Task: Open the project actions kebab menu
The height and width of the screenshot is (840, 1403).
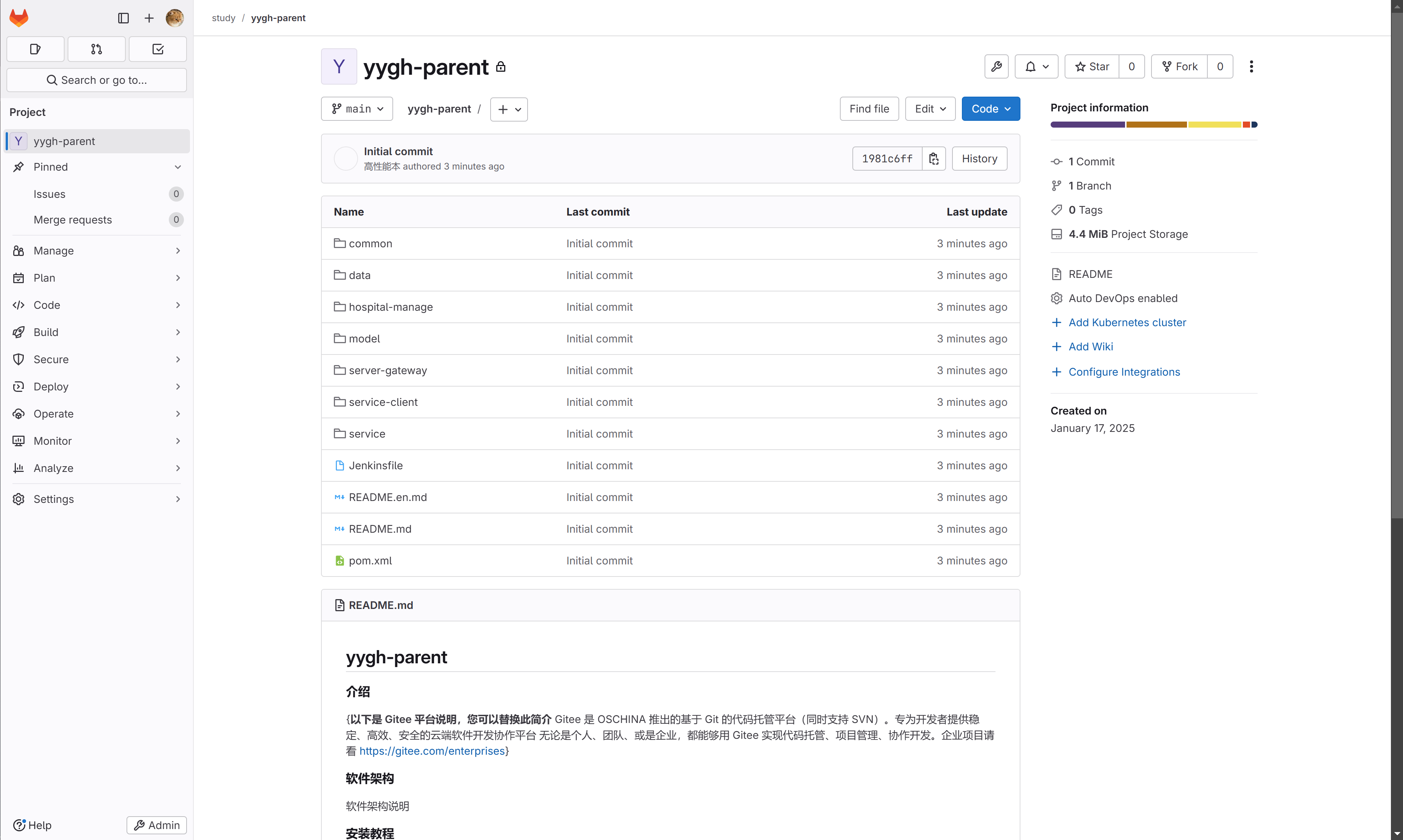Action: point(1251,67)
